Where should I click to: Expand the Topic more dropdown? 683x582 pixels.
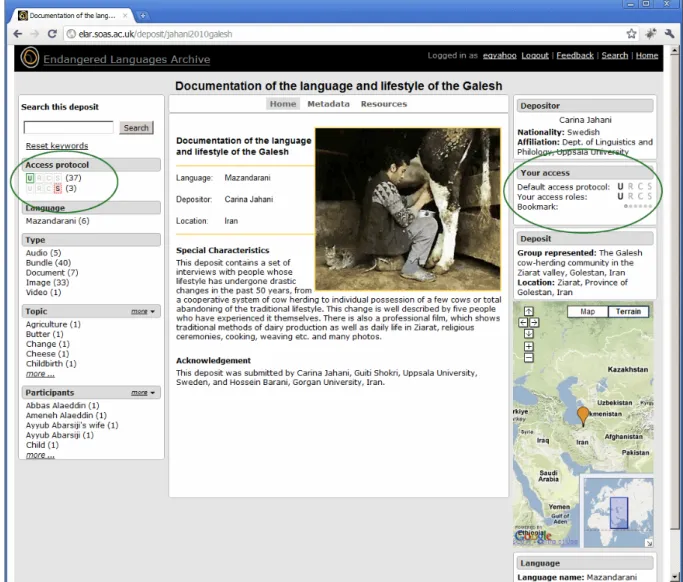pyautogui.click(x=143, y=311)
